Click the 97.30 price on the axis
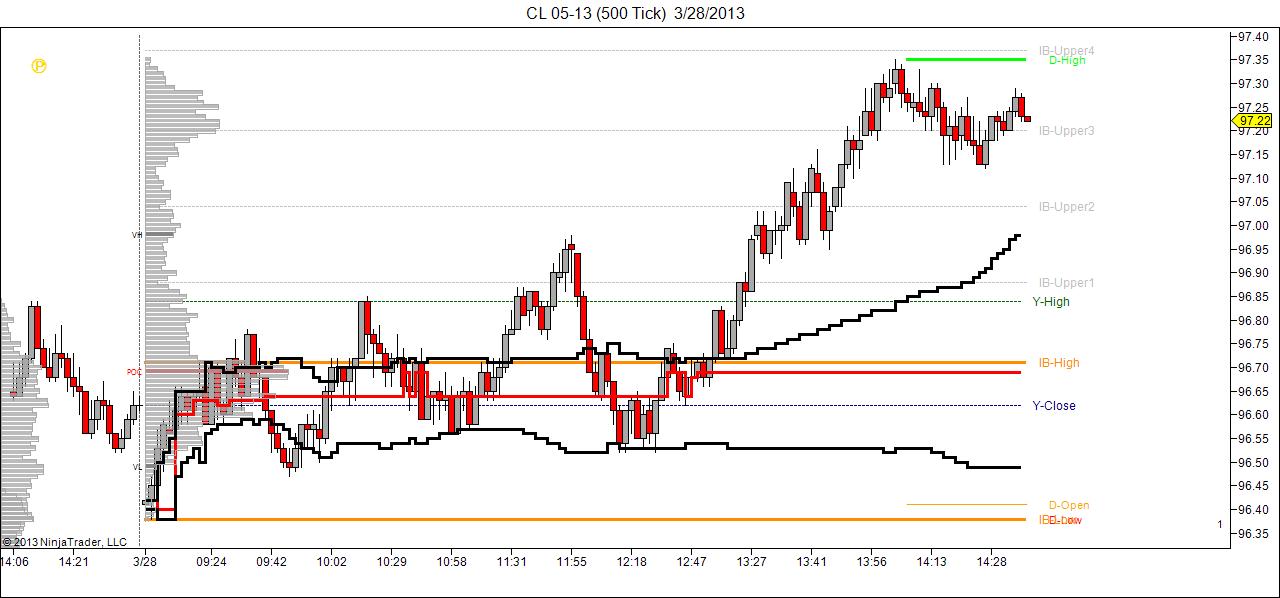Screen dimensions: 1280x598 (1252, 83)
